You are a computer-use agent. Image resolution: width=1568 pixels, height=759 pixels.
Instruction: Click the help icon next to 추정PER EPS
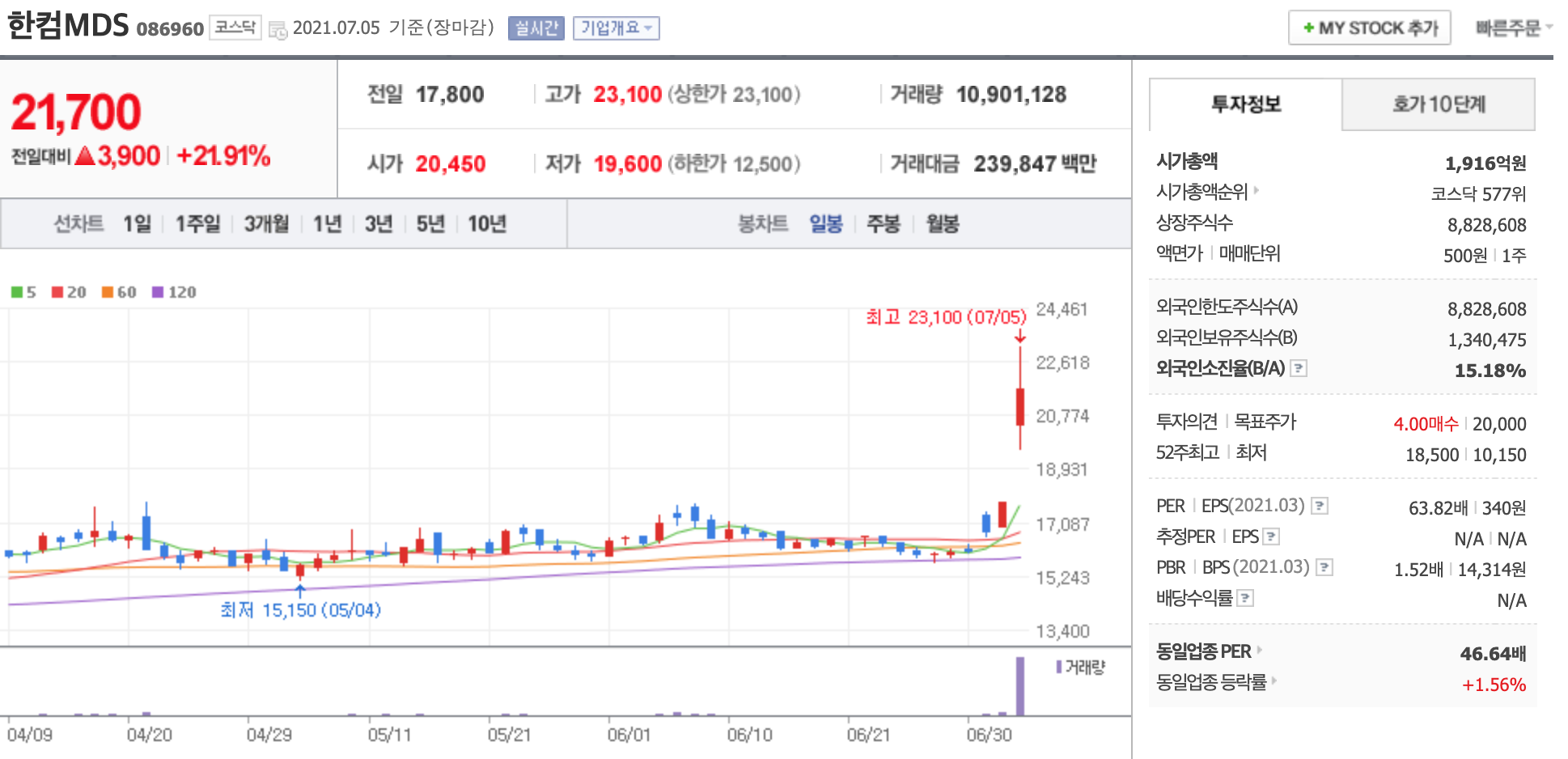click(1271, 536)
